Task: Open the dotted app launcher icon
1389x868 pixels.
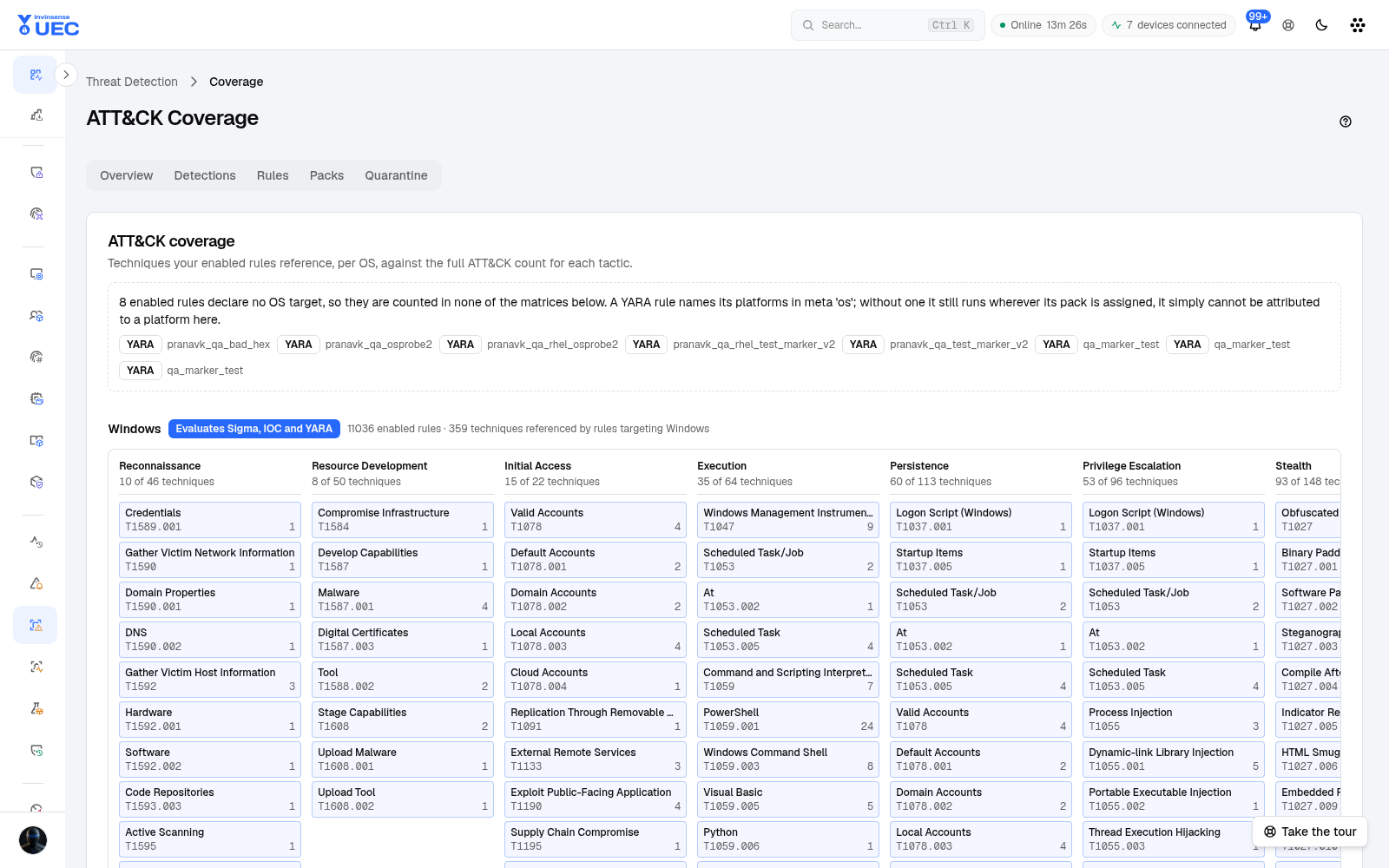Action: point(1358,25)
